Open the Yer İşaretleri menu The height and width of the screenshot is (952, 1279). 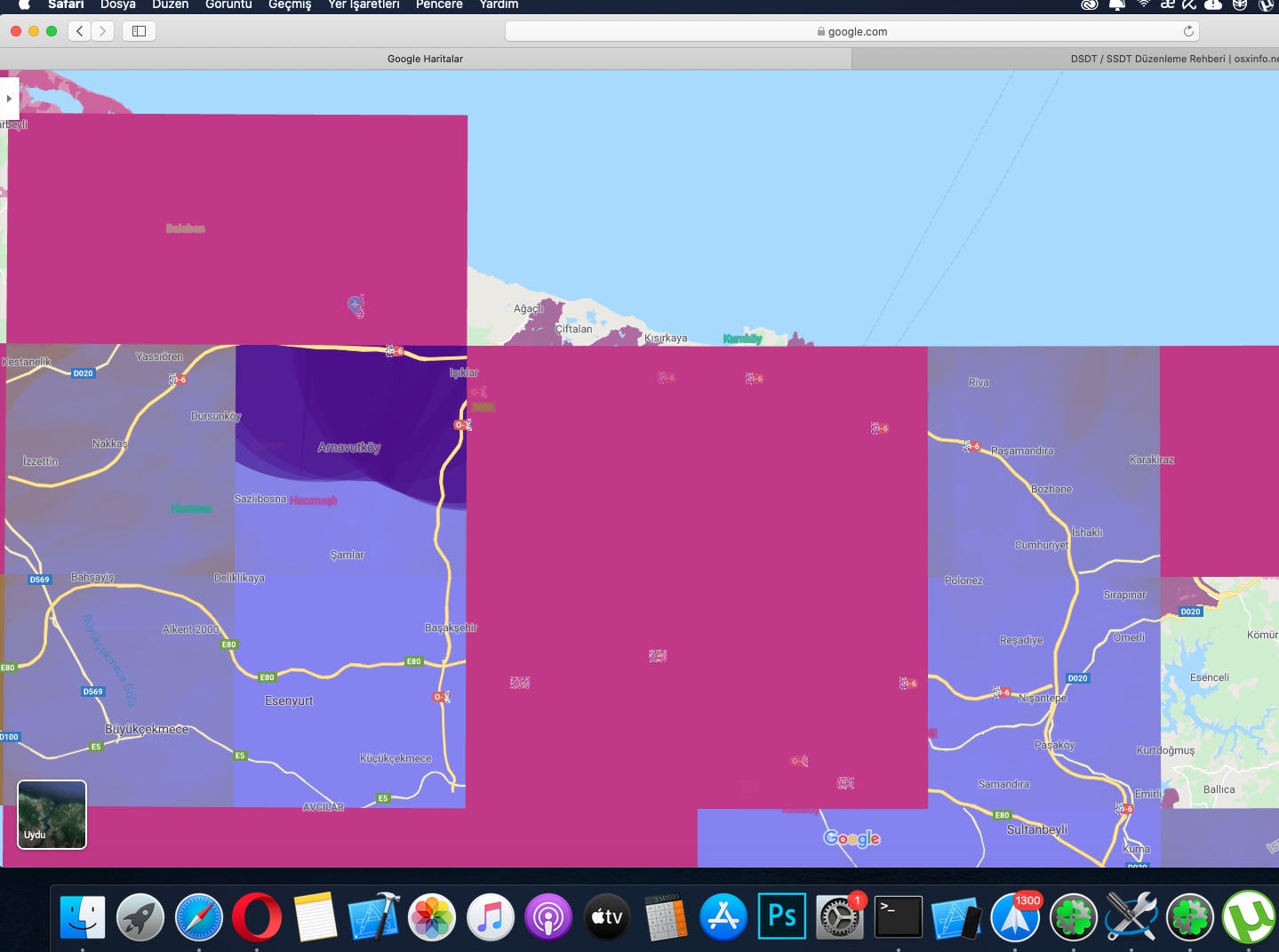[364, 4]
